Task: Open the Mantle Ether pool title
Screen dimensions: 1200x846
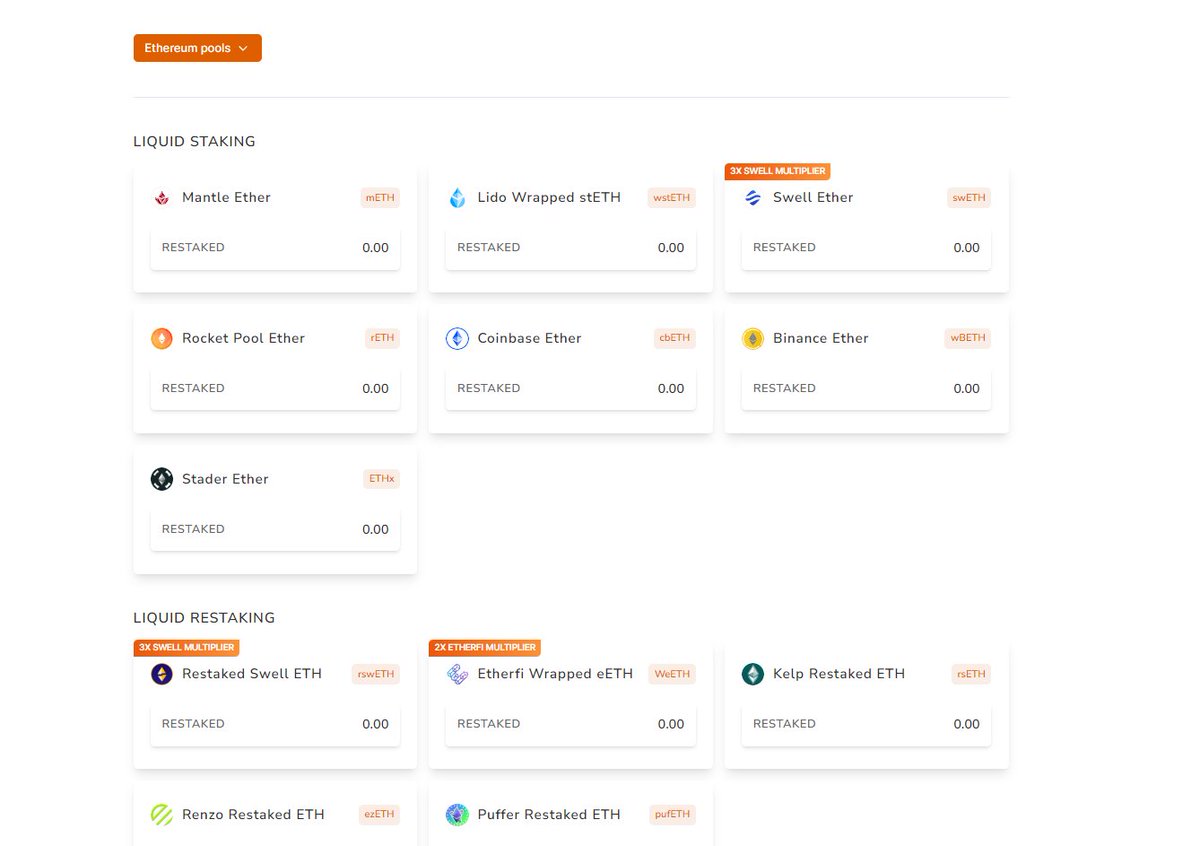Action: tap(226, 198)
